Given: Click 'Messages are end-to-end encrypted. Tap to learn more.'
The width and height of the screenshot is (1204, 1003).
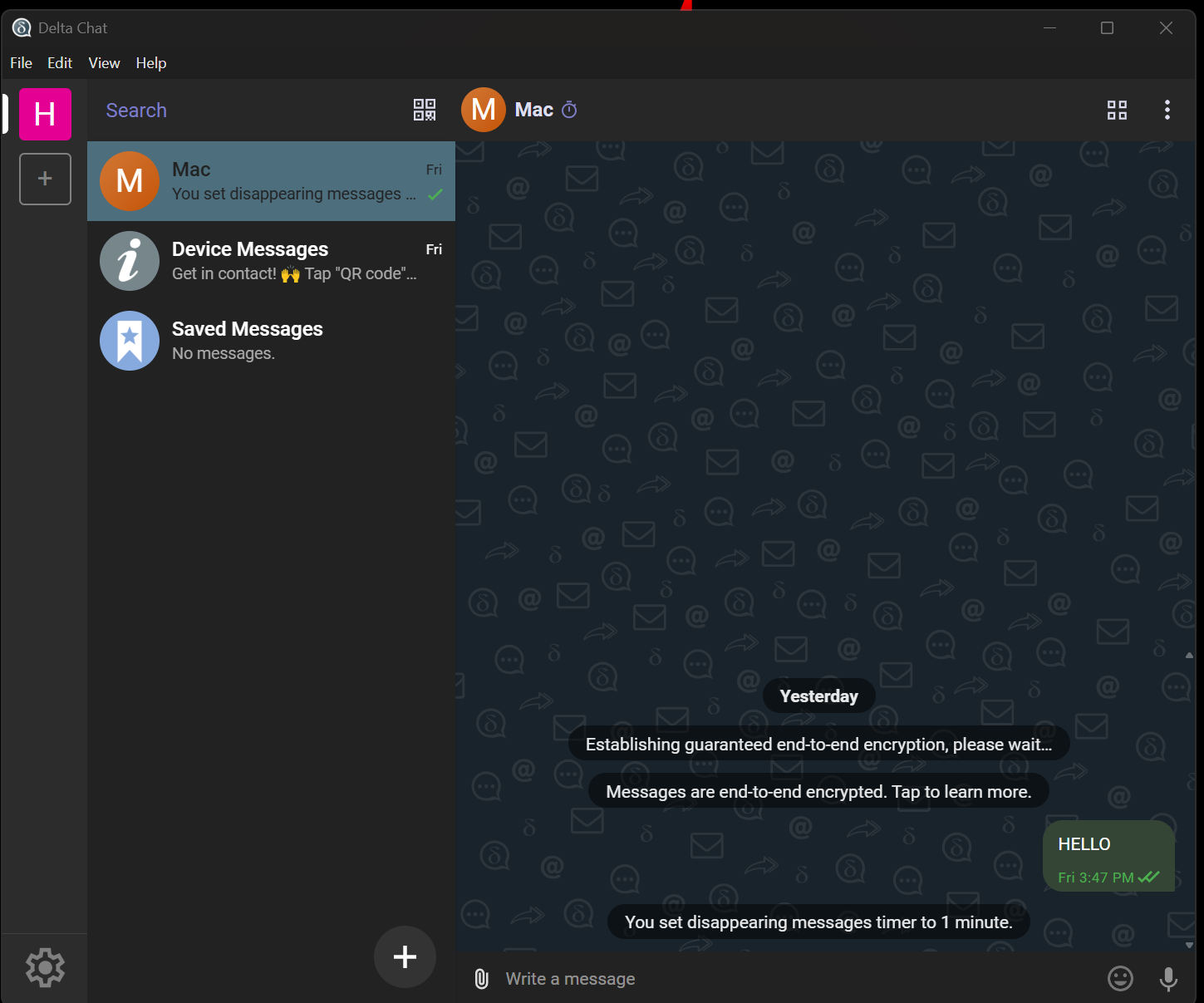Looking at the screenshot, I should coord(818,792).
